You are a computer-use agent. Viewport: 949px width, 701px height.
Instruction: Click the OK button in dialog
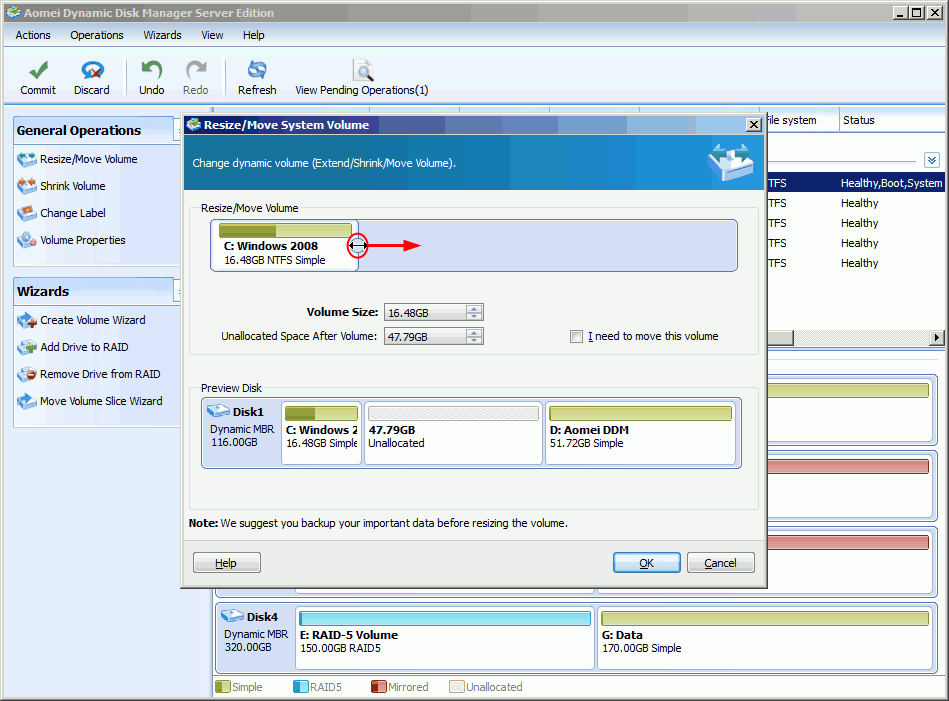point(646,562)
